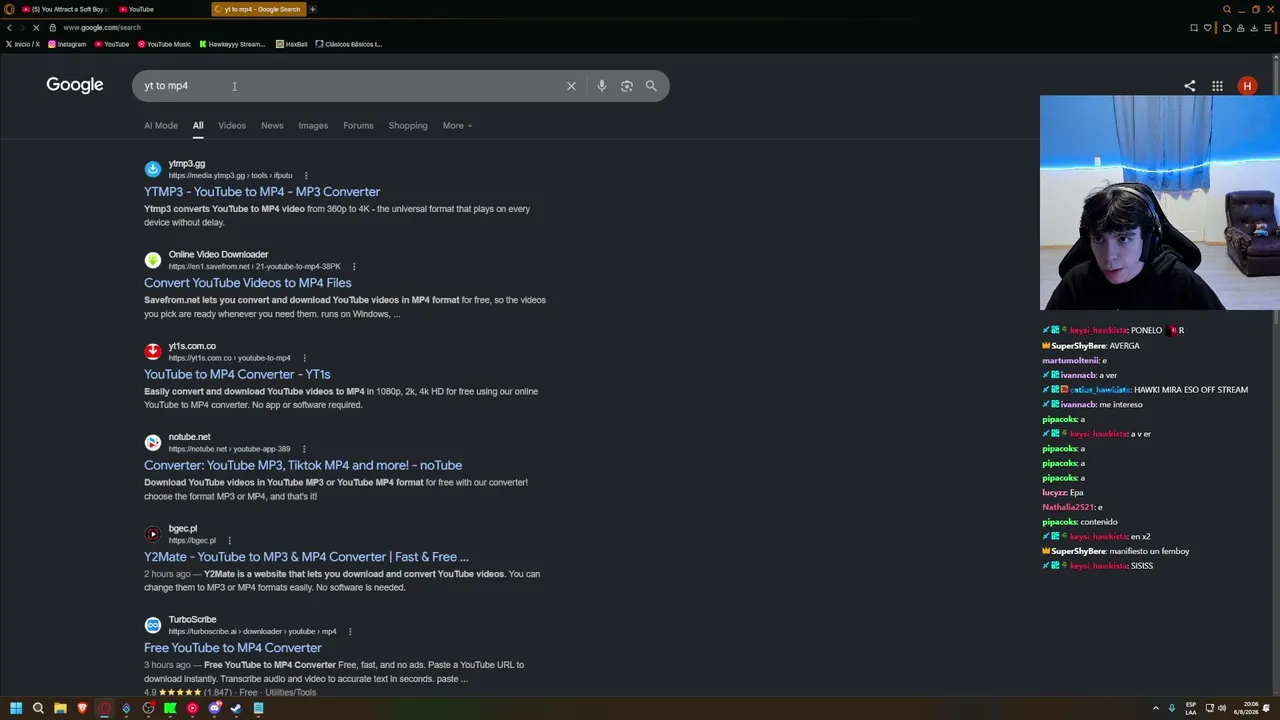The width and height of the screenshot is (1280, 720).
Task: Click the browser address bar URL
Action: pyautogui.click(x=102, y=28)
